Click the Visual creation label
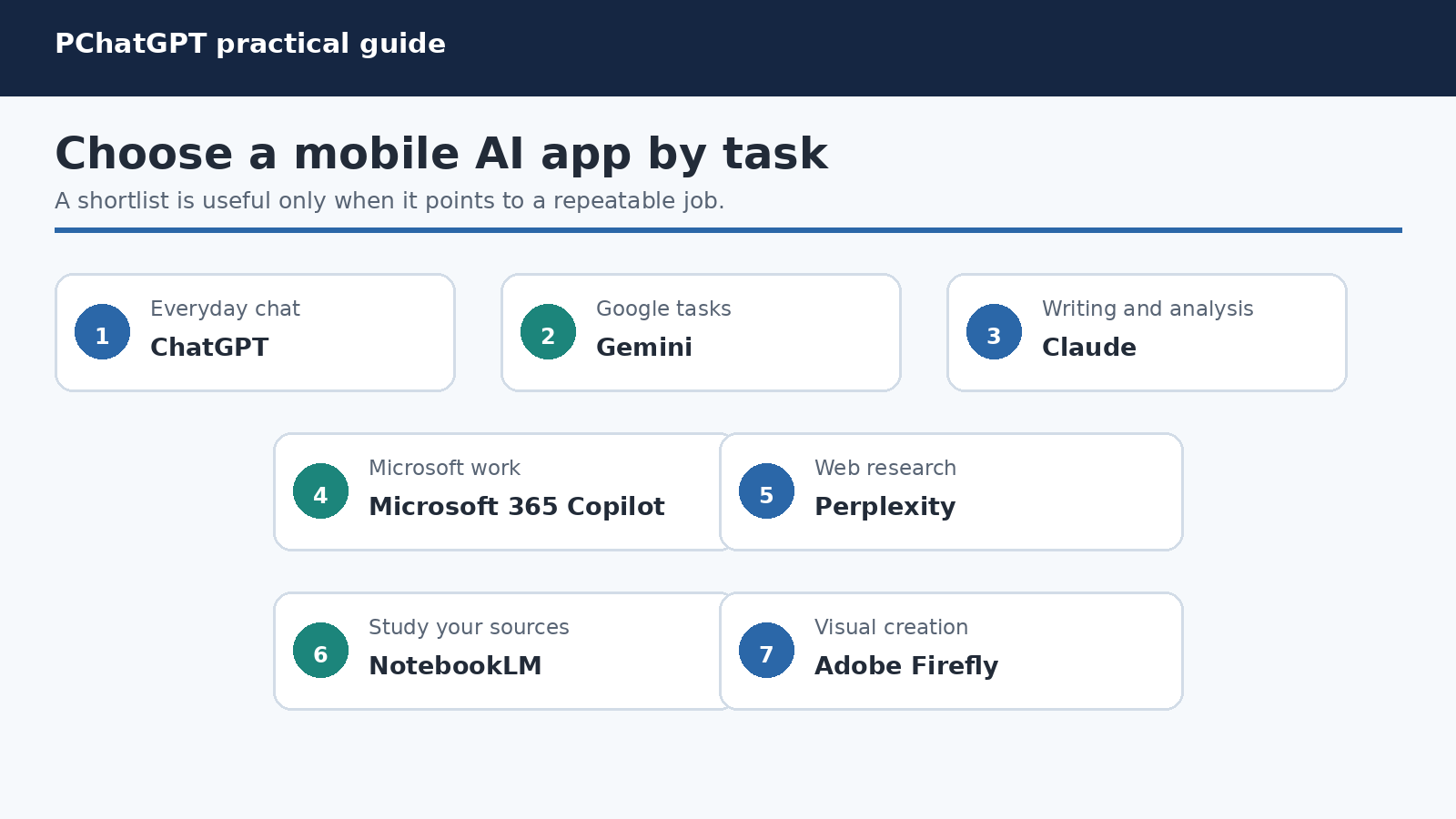The image size is (1456, 819). pyautogui.click(x=891, y=628)
